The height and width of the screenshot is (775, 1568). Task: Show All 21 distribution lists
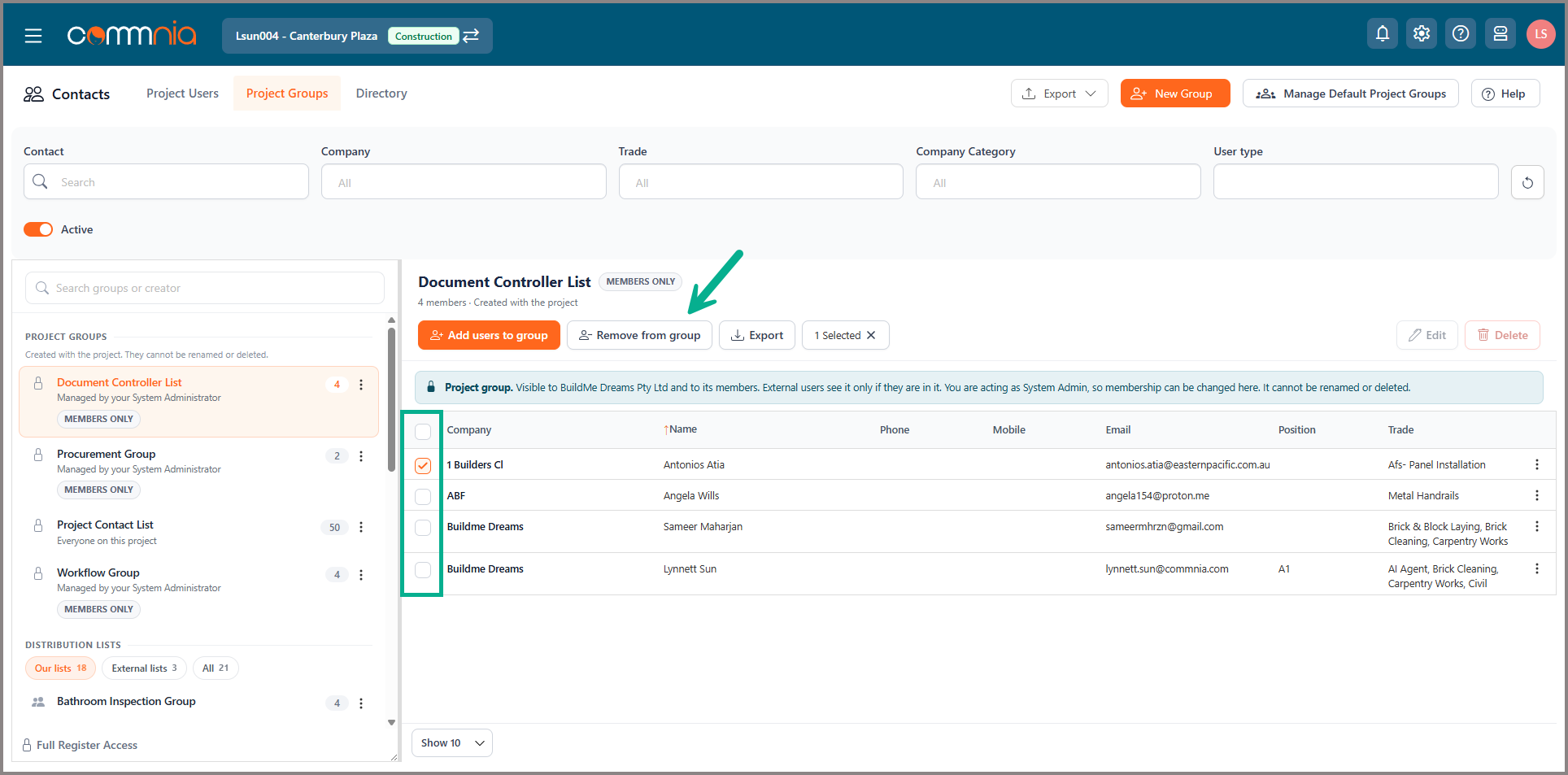(x=216, y=668)
